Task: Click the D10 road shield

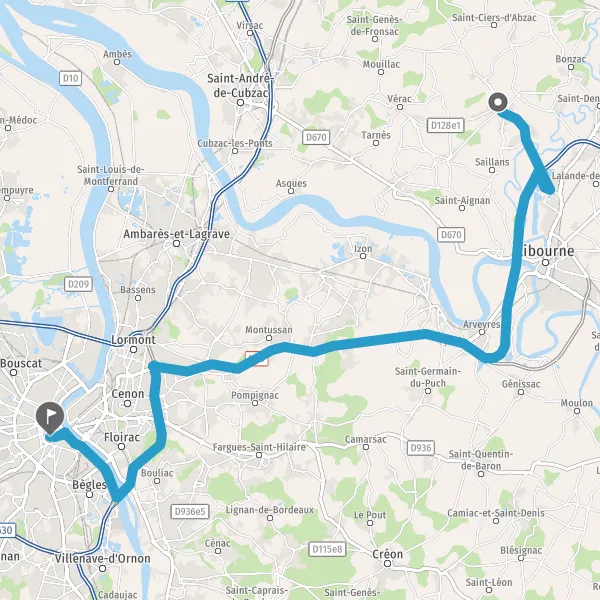Action: 70,78
